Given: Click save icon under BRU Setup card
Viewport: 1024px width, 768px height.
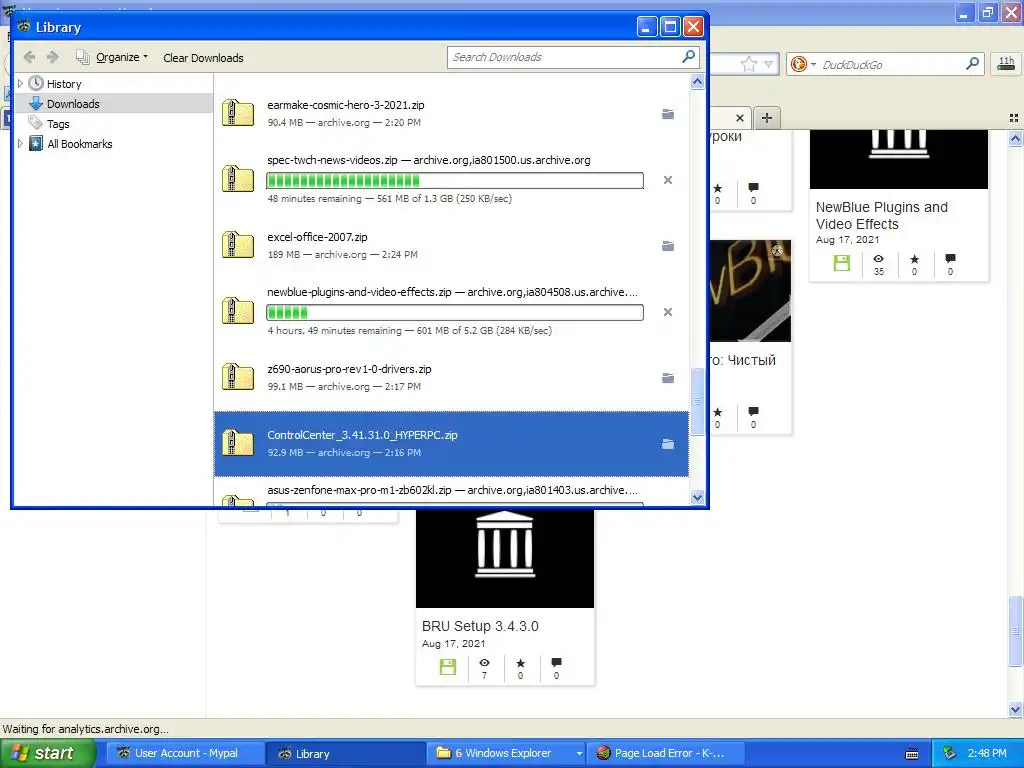Looking at the screenshot, I should 448,667.
